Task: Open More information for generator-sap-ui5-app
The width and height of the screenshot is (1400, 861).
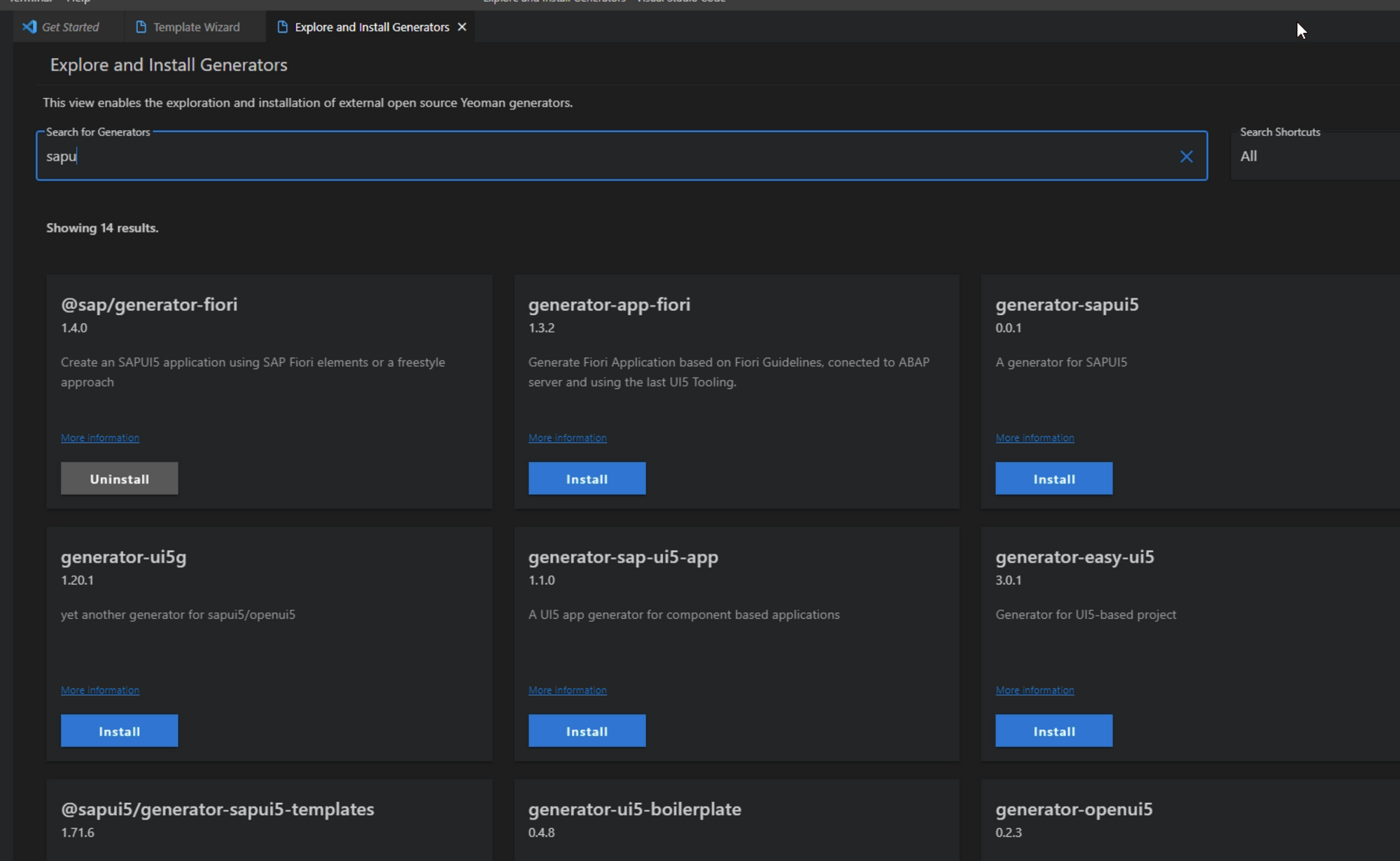Action: click(x=567, y=690)
